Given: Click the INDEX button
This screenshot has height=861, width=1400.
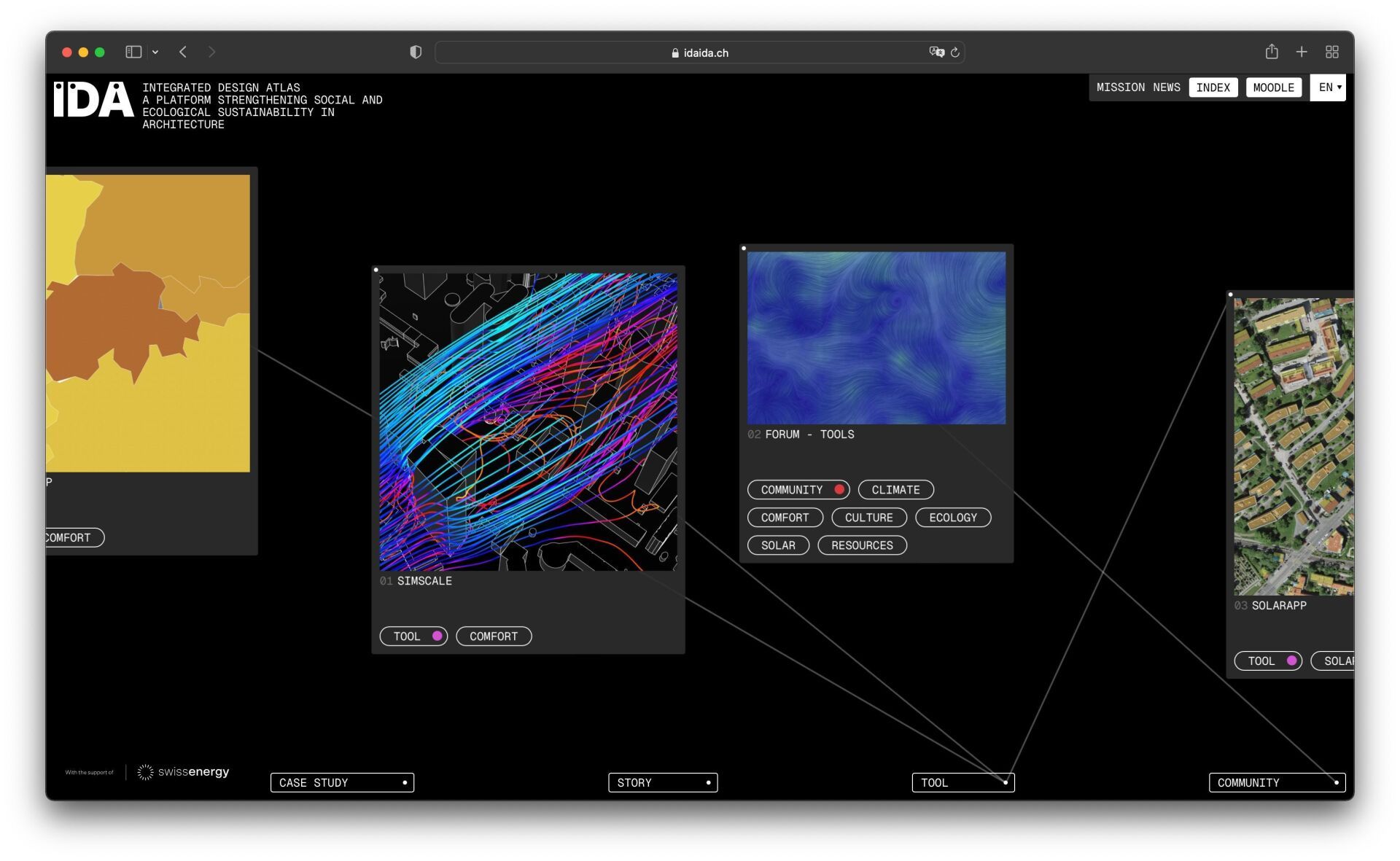Looking at the screenshot, I should [1213, 87].
